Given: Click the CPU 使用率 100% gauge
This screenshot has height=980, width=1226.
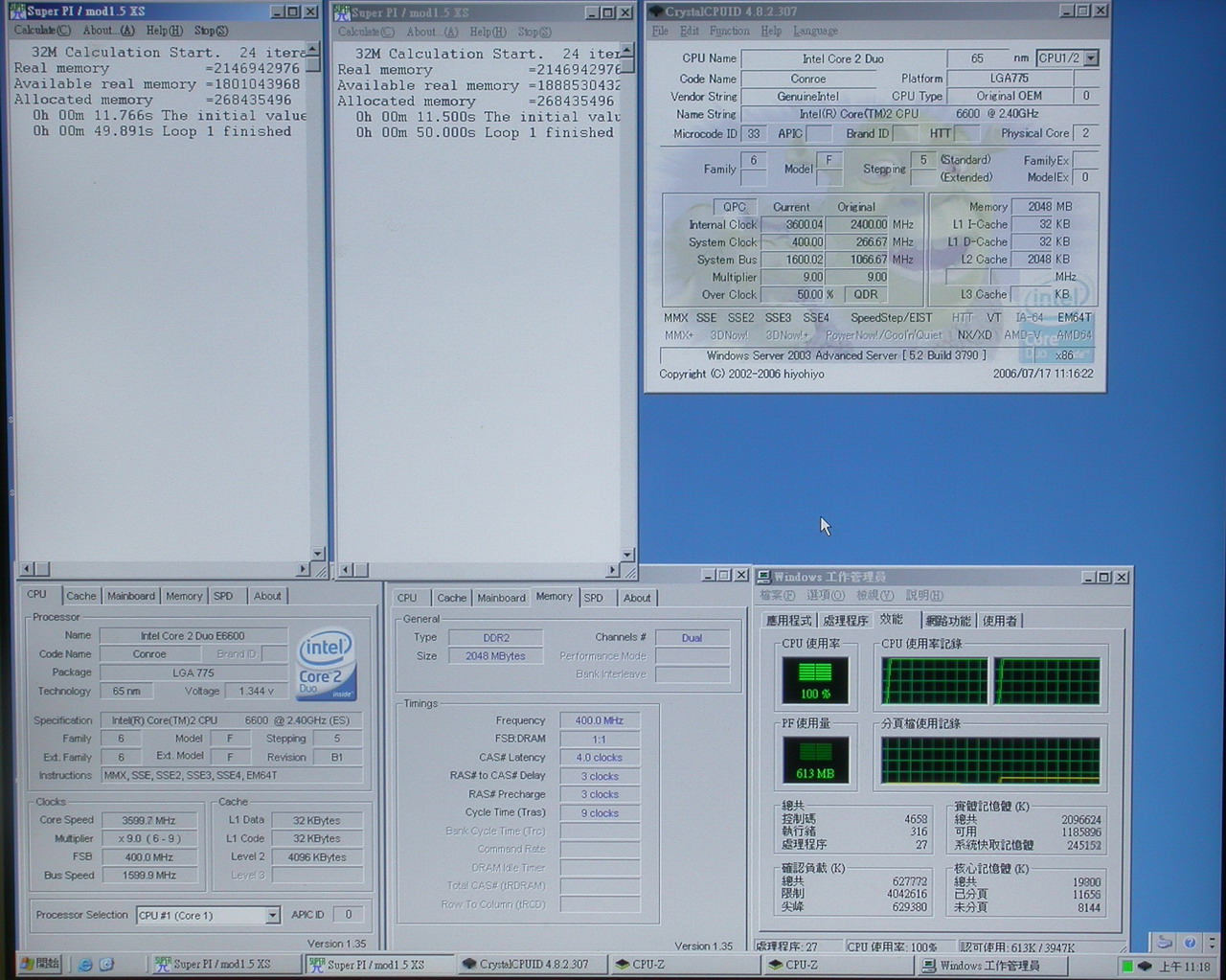Looking at the screenshot, I should coord(815,680).
